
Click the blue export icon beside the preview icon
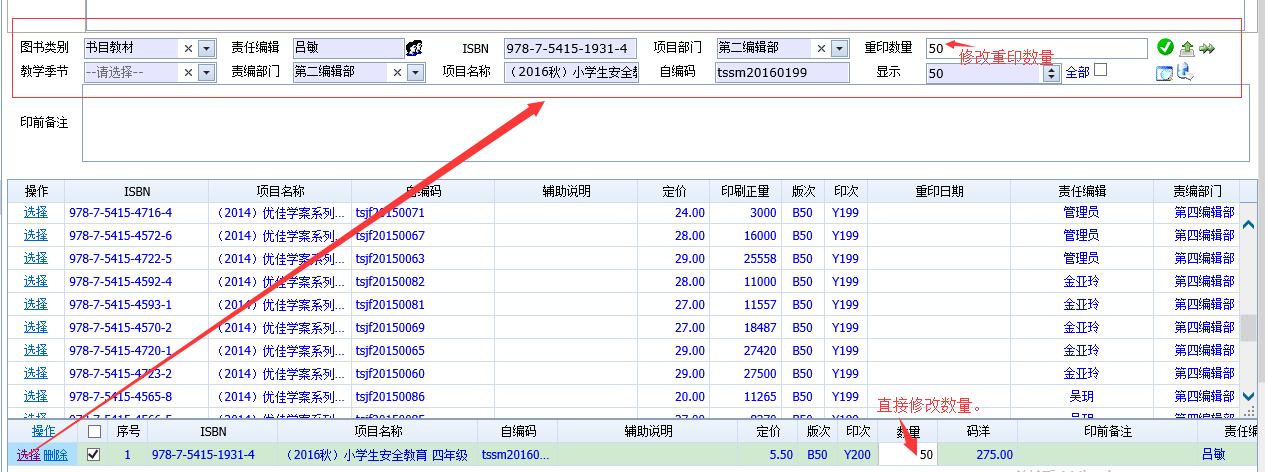(x=1185, y=72)
